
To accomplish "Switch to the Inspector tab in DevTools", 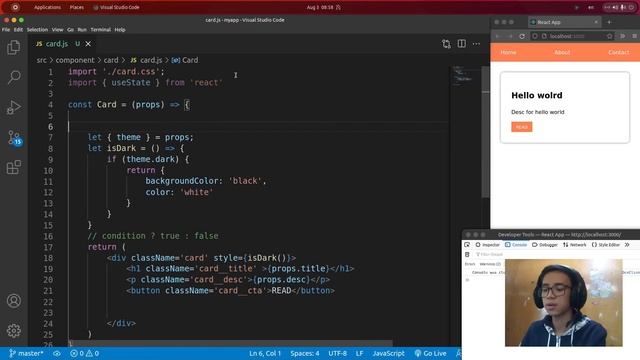I will (487, 245).
